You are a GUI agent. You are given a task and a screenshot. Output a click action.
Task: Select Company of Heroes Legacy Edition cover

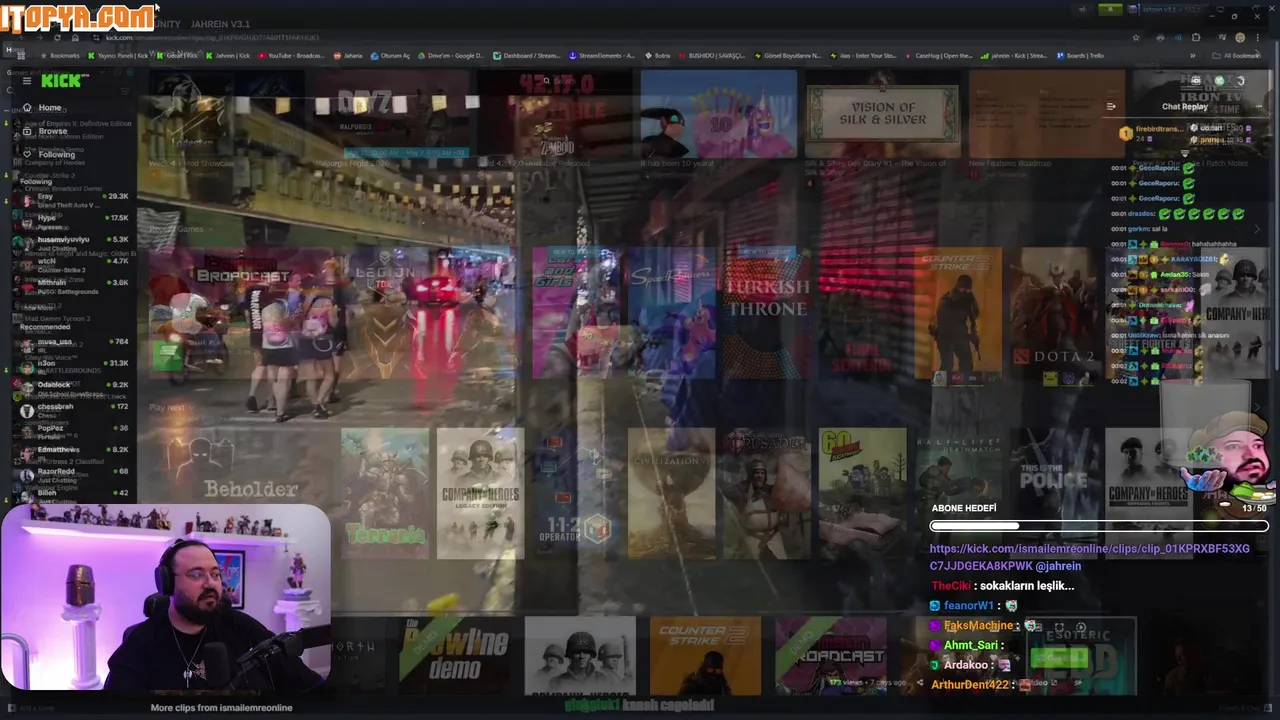[x=480, y=493]
